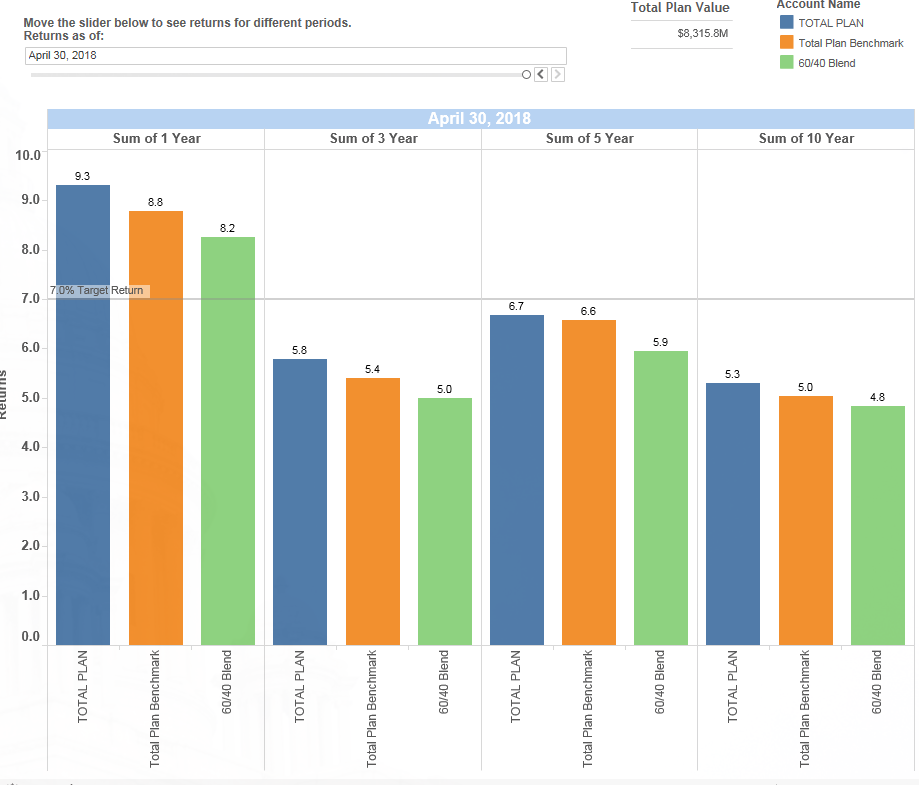Image resolution: width=919 pixels, height=785 pixels.
Task: Click the 'Sum of 5 Year' column header
Action: point(590,138)
